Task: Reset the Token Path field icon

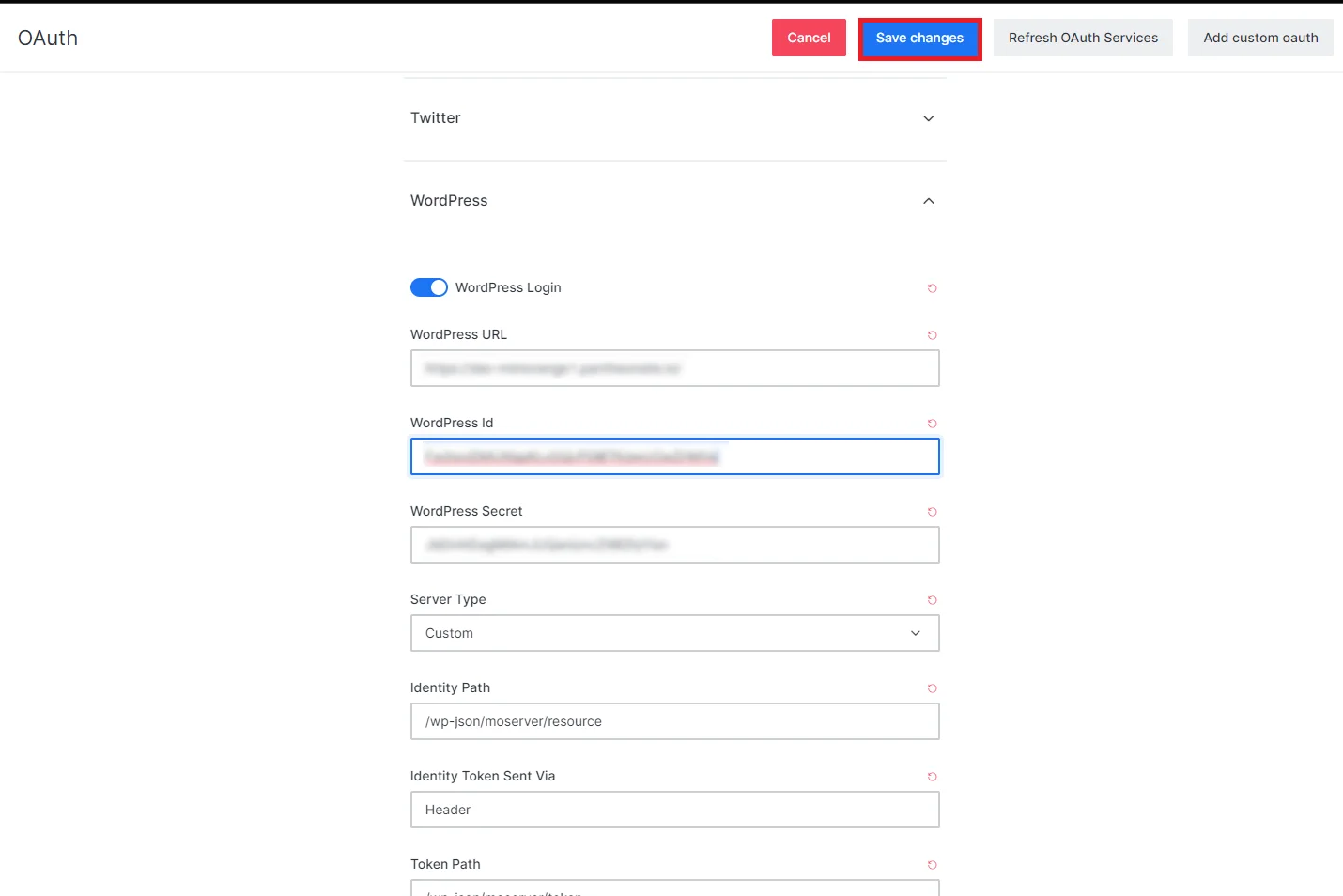Action: (x=933, y=865)
